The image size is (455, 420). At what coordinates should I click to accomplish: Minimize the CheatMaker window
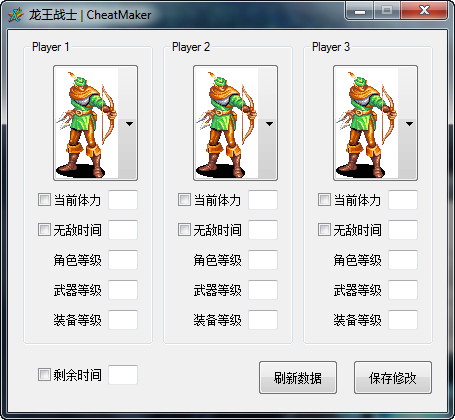tap(360, 11)
